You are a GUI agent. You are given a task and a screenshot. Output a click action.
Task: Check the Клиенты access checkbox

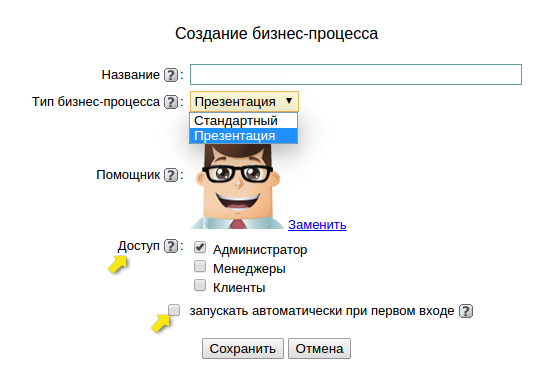tap(200, 285)
